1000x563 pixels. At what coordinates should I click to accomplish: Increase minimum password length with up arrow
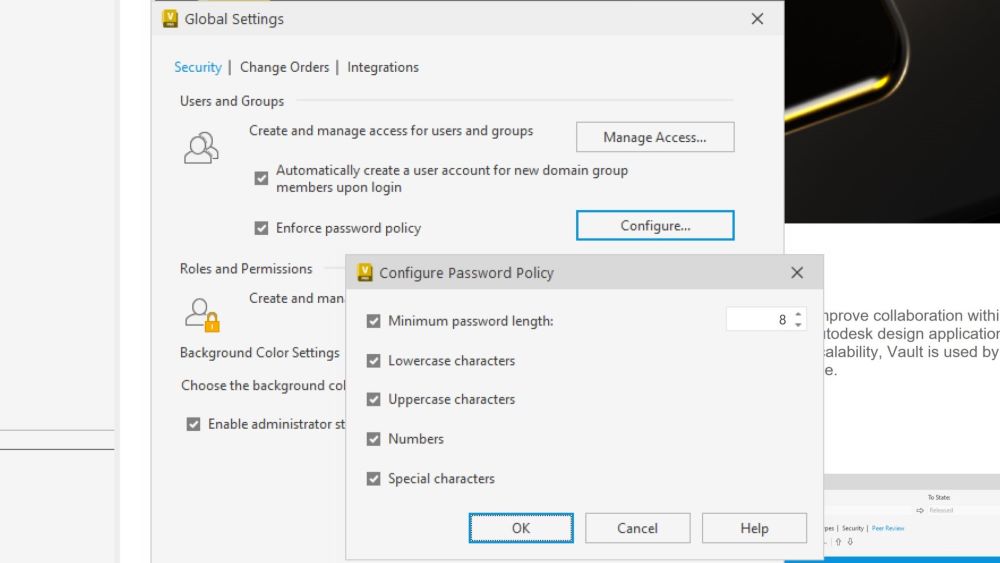(798, 314)
